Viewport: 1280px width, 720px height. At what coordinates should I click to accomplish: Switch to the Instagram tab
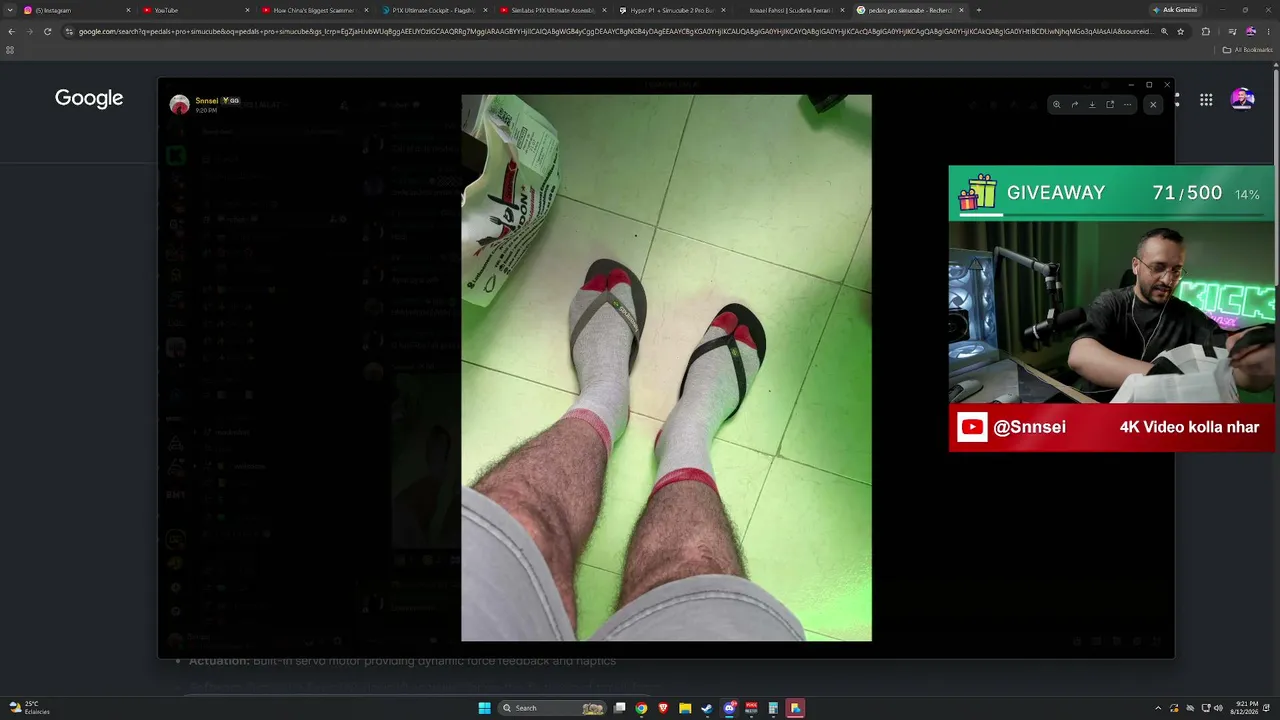click(x=78, y=10)
